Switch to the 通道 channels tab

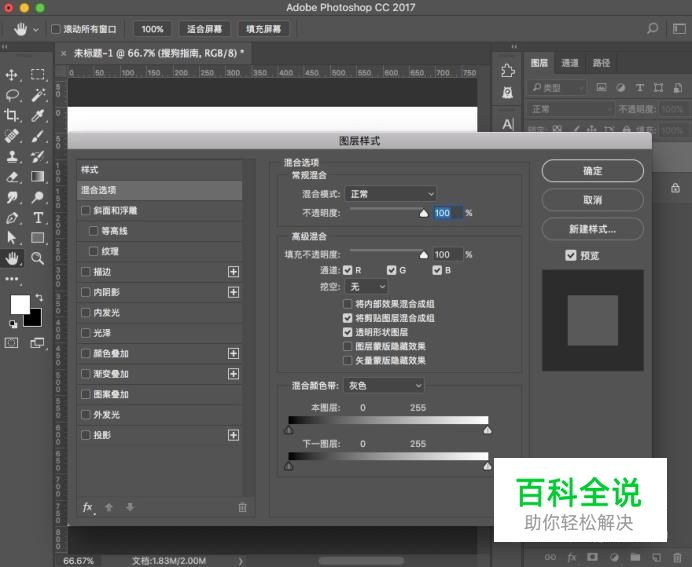click(x=570, y=63)
